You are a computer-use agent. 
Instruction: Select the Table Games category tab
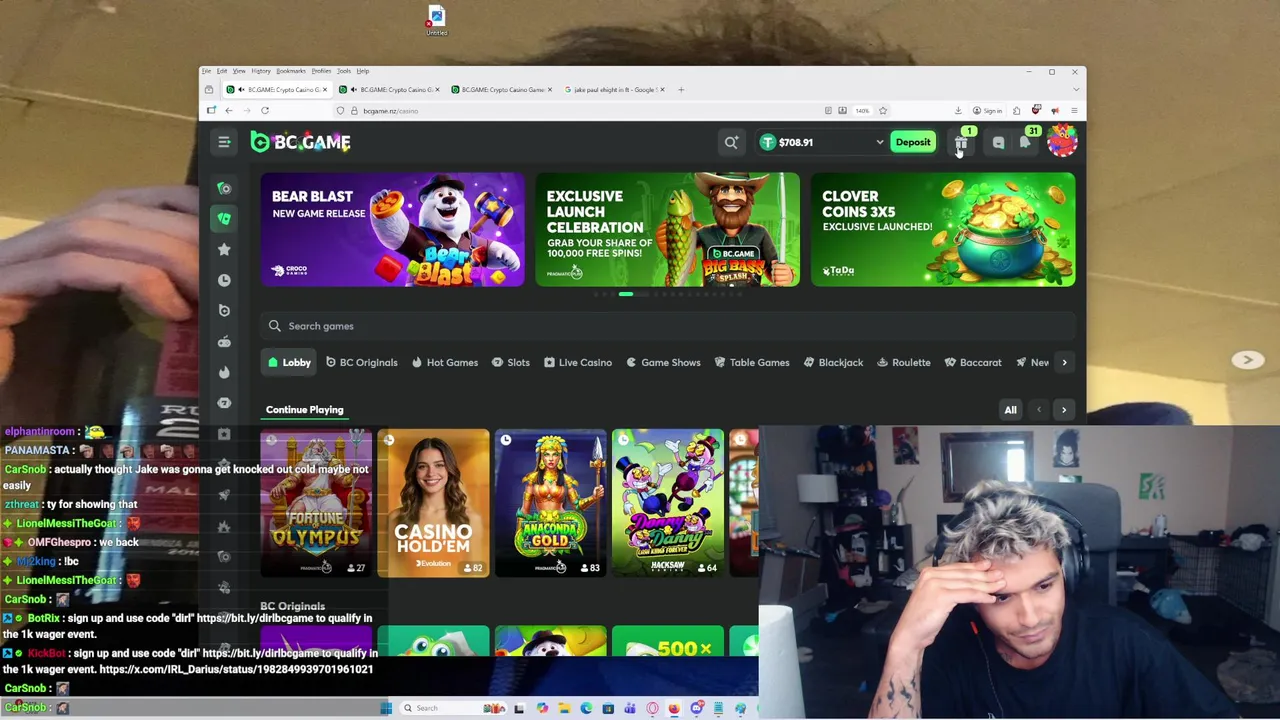752,362
